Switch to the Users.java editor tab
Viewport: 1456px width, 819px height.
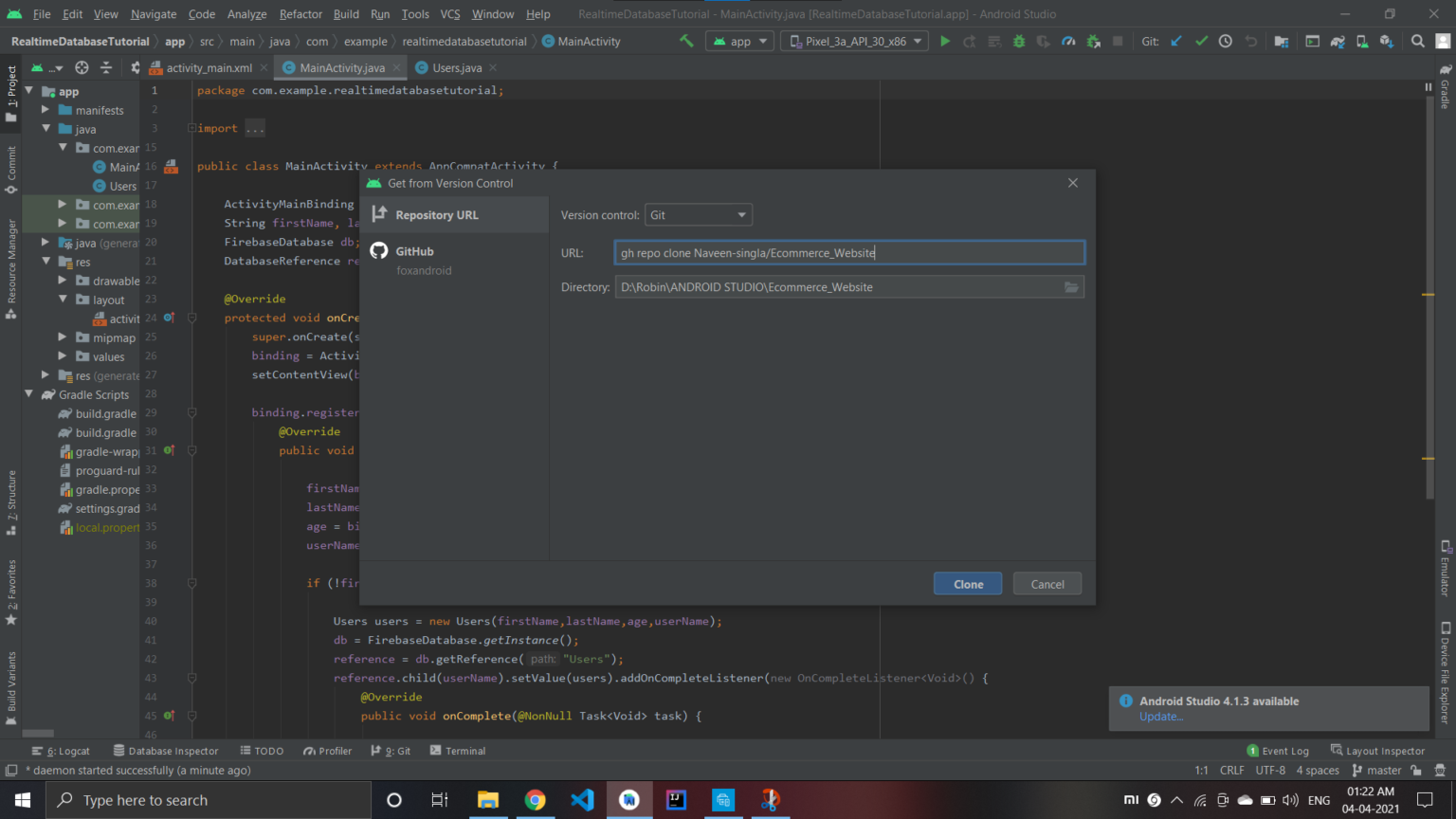tap(457, 67)
